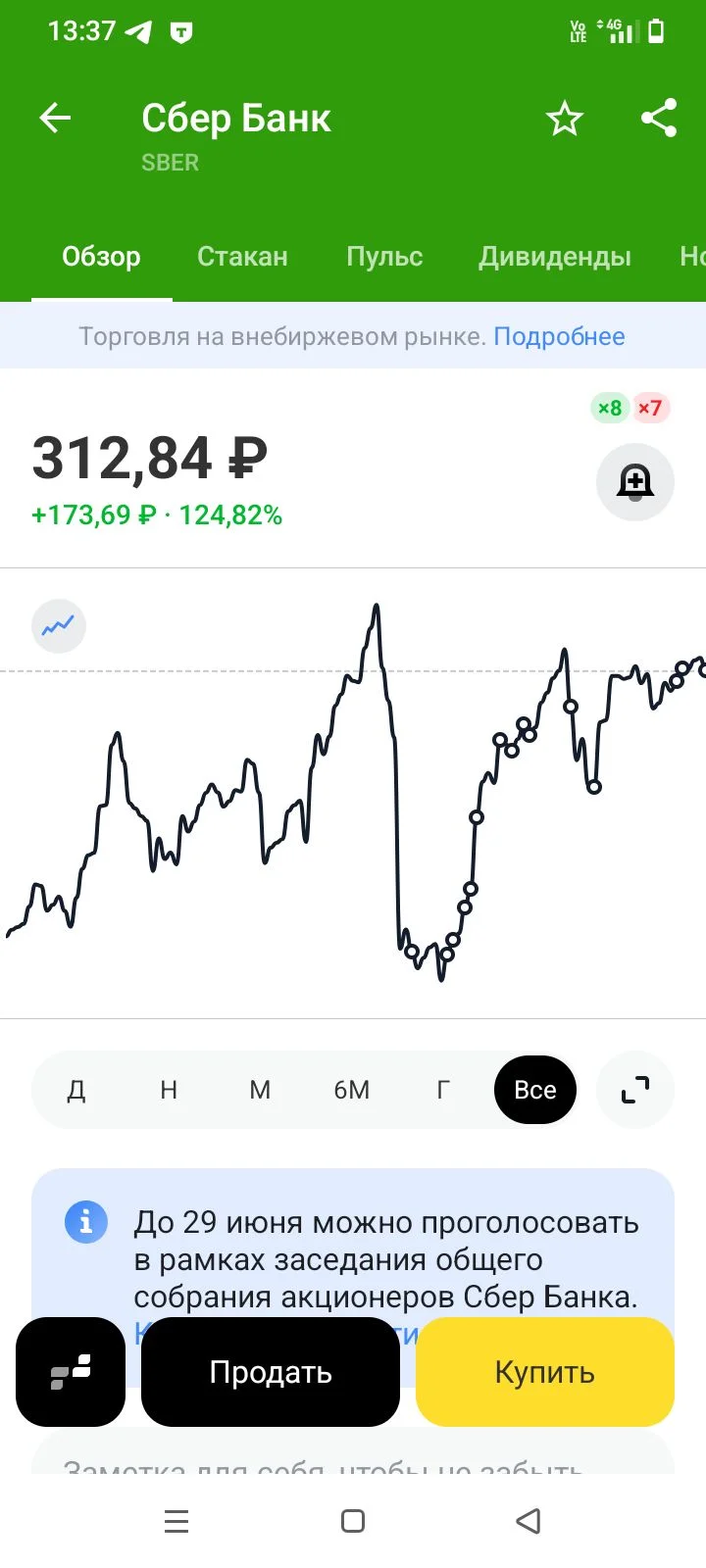Open the black square widget button

coord(71,1372)
